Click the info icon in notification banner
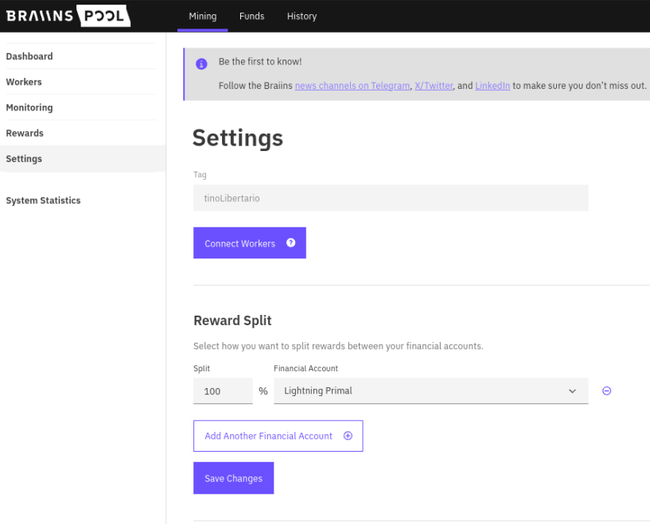The width and height of the screenshot is (650, 524). click(x=201, y=64)
